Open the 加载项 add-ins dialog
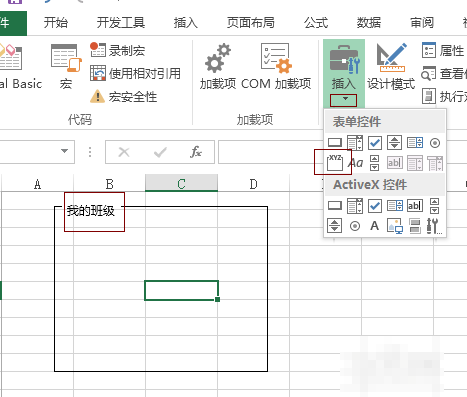This screenshot has height=397, width=467. (218, 67)
